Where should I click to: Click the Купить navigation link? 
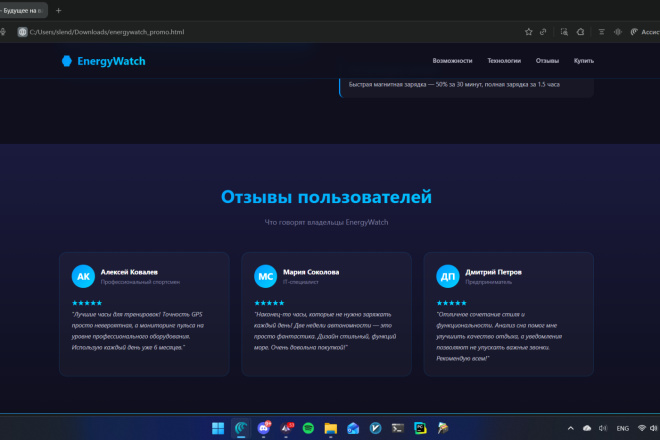point(584,61)
